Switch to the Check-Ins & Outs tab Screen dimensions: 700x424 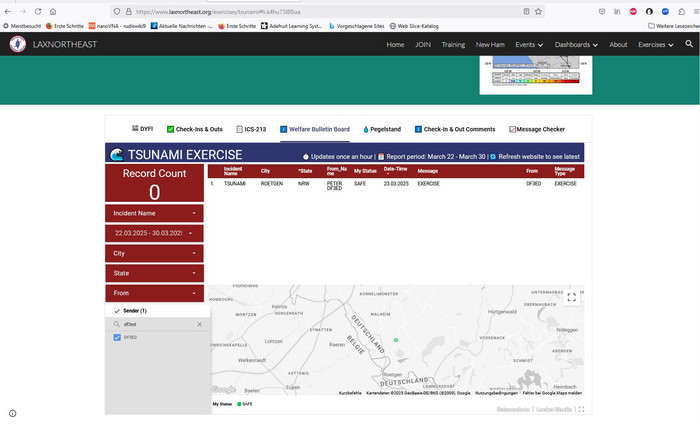tap(196, 129)
